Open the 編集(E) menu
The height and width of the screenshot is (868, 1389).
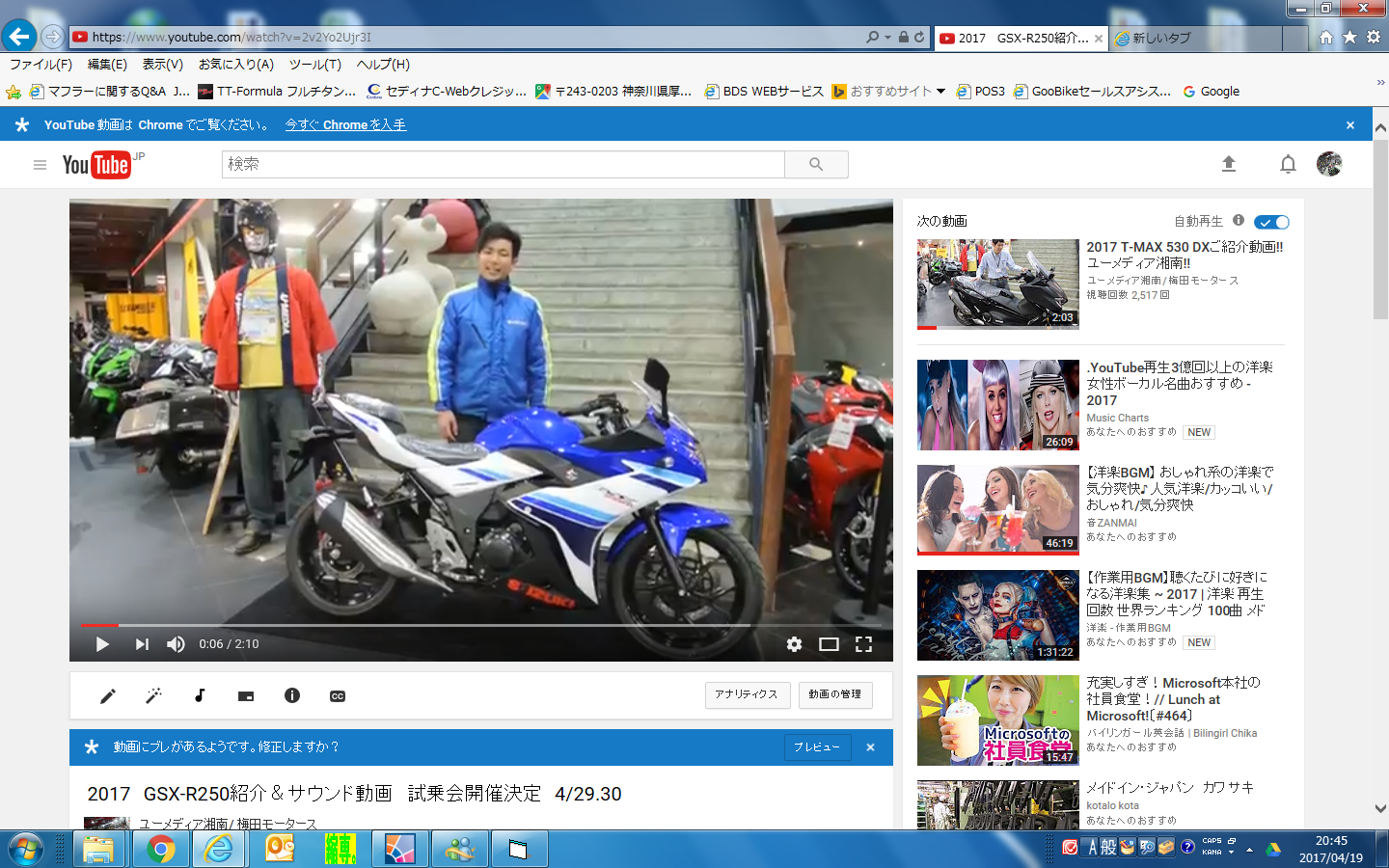107,65
